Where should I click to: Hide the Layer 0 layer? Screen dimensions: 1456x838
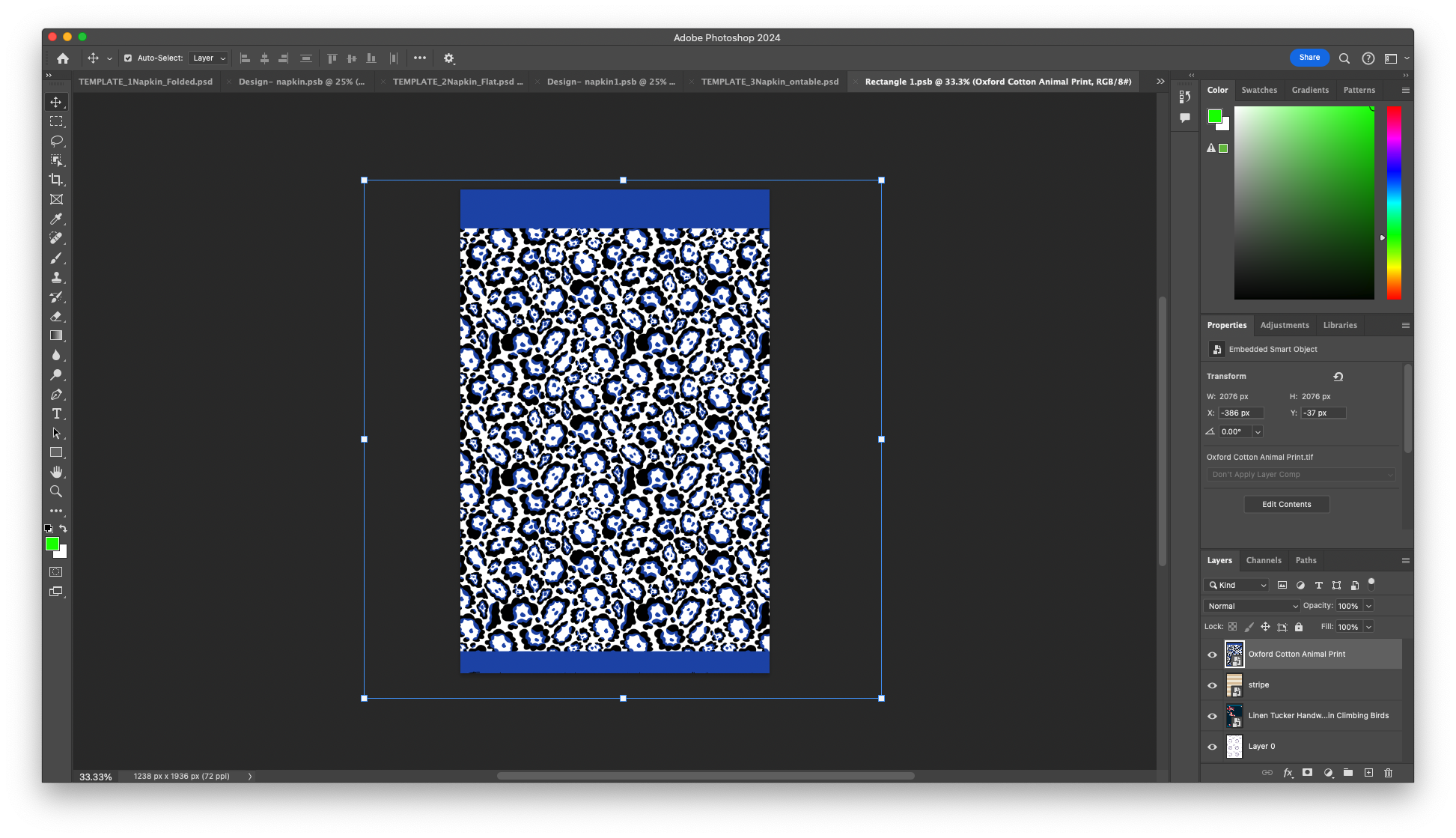click(1212, 747)
